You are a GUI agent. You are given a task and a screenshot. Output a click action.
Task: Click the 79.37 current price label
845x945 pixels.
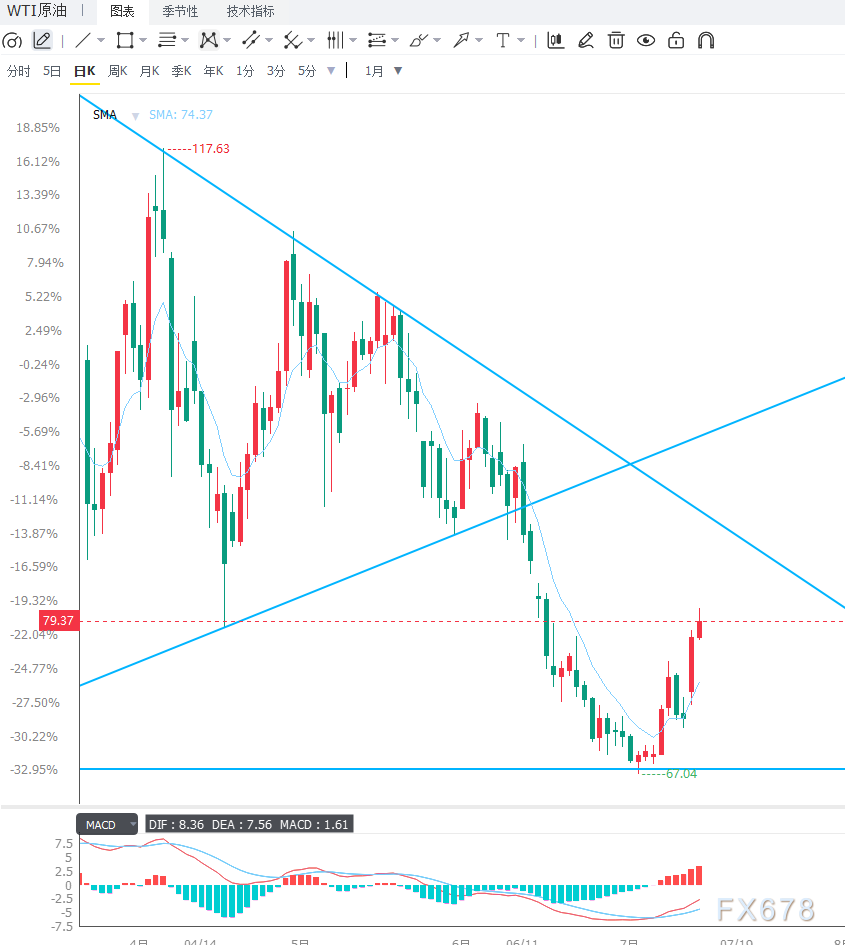tap(58, 621)
